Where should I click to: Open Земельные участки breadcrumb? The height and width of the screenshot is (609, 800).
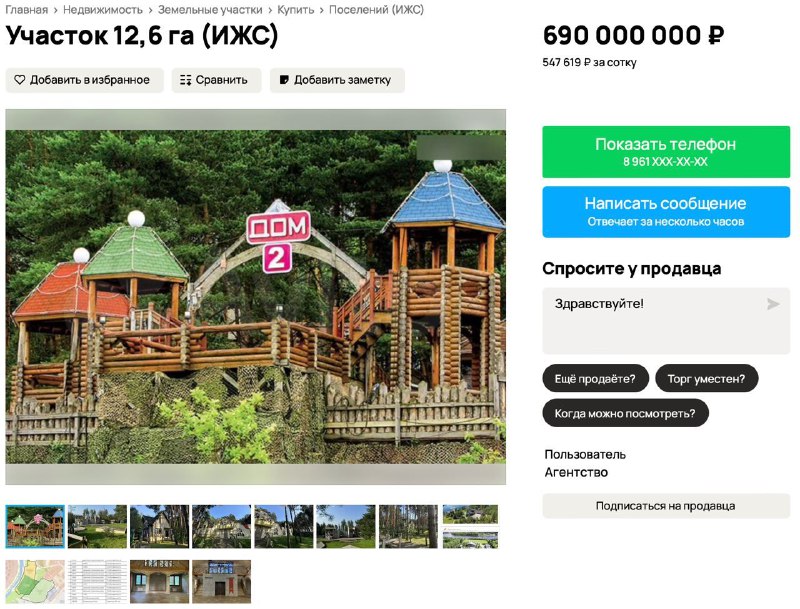click(x=210, y=10)
